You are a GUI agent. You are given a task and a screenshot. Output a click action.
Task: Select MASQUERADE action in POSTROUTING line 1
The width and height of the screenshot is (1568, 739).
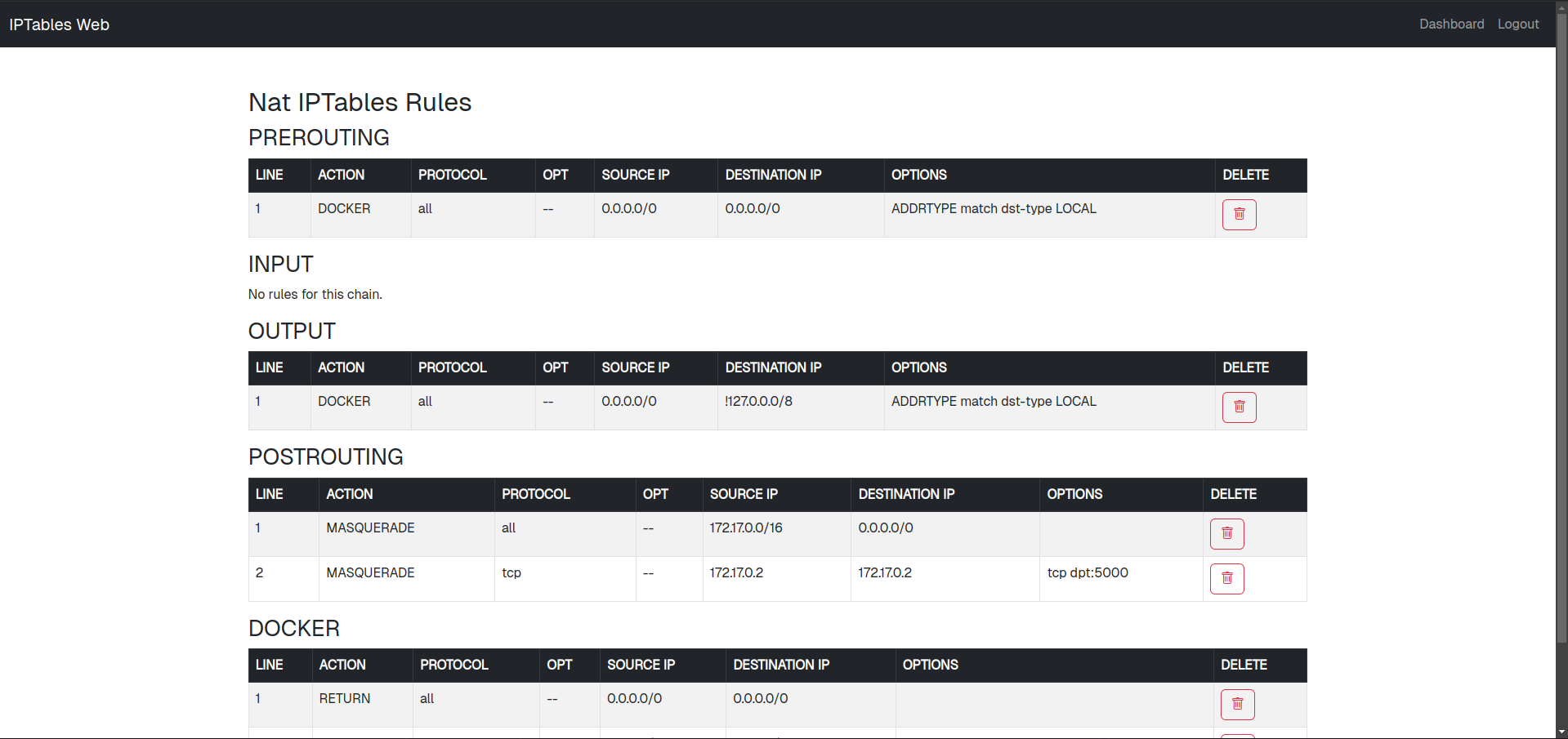406,534
